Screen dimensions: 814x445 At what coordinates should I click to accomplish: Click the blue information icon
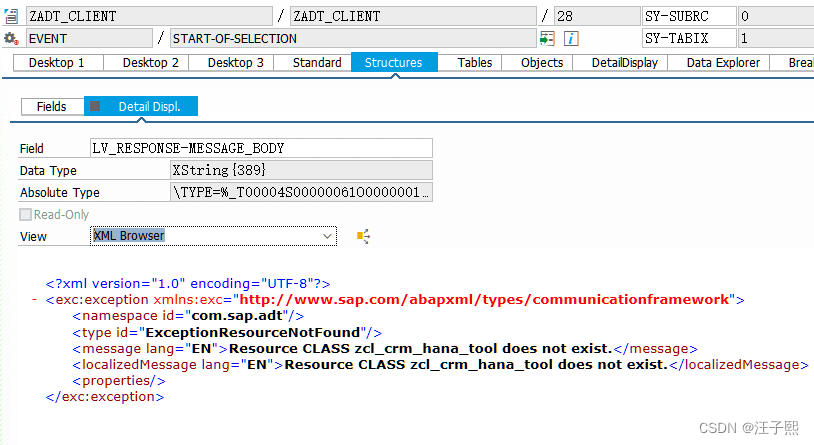tap(572, 38)
